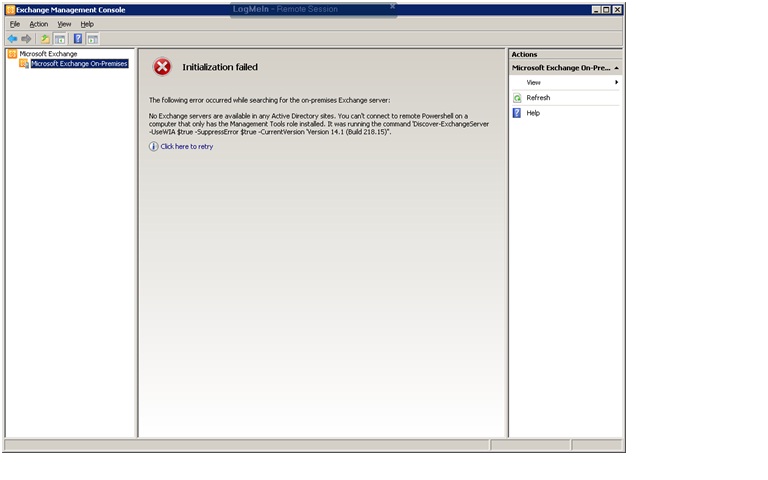The image size is (768, 480).
Task: Click the Back arrow toolbar icon
Action: pos(12,39)
